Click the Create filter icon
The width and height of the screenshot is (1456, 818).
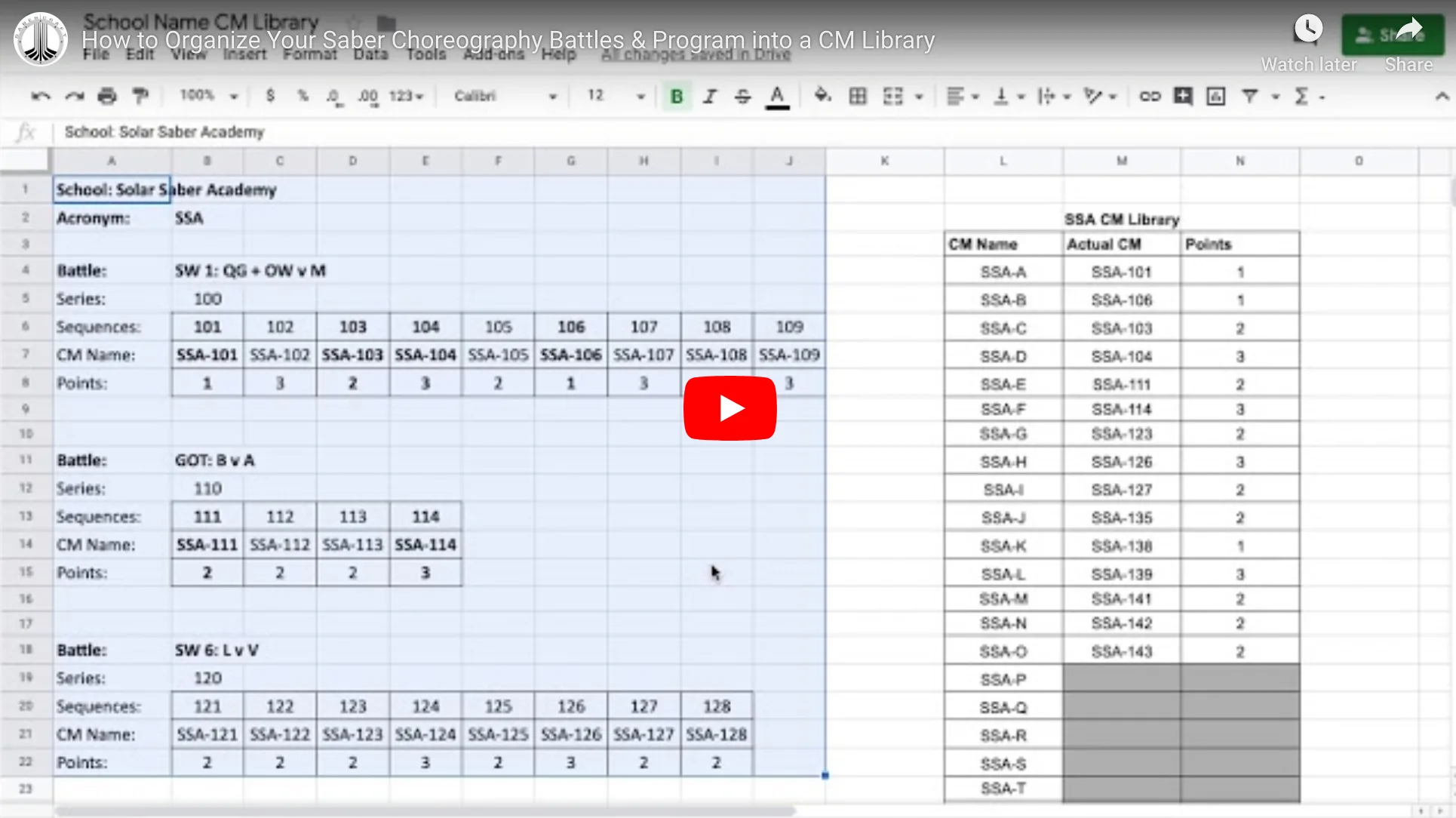(1250, 96)
